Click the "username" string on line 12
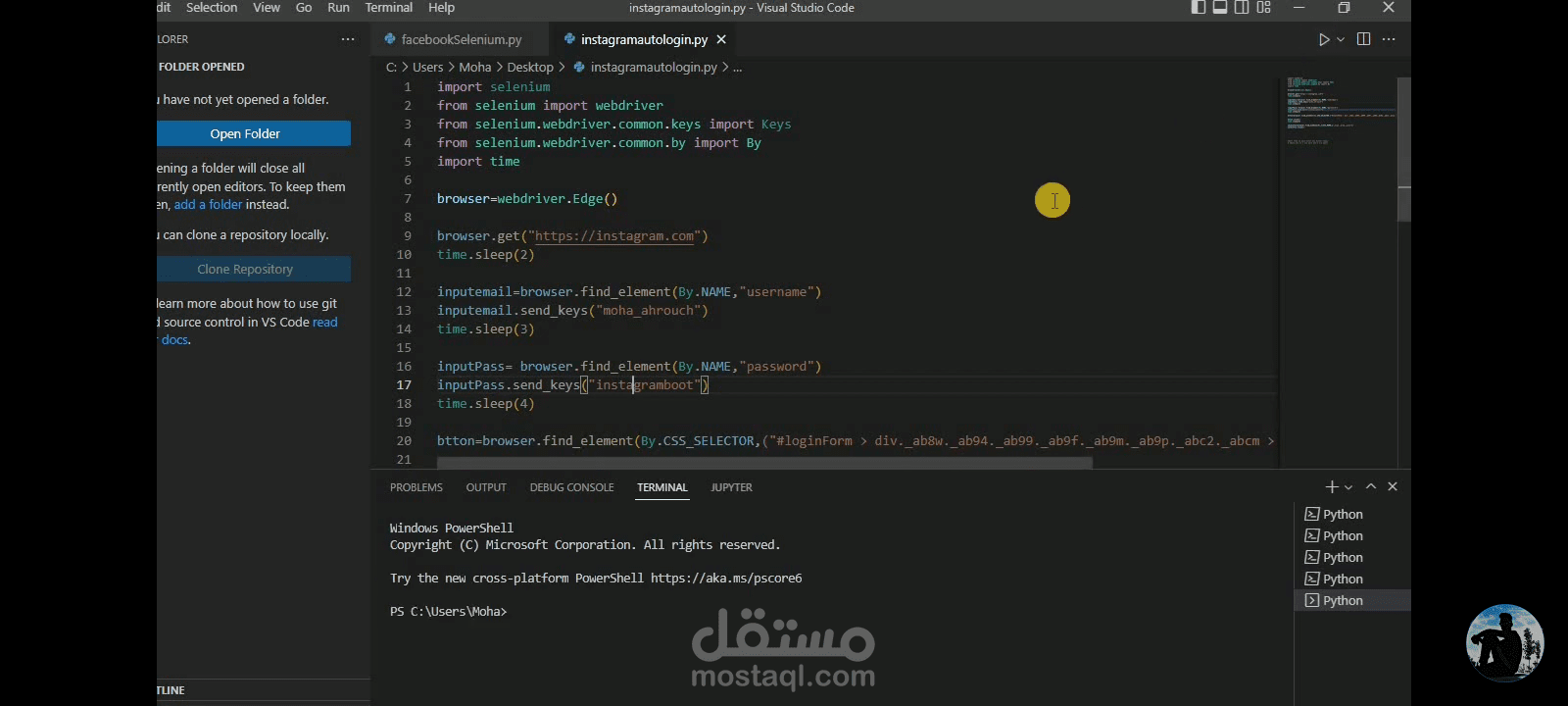Image resolution: width=1568 pixels, height=706 pixels. click(776, 292)
